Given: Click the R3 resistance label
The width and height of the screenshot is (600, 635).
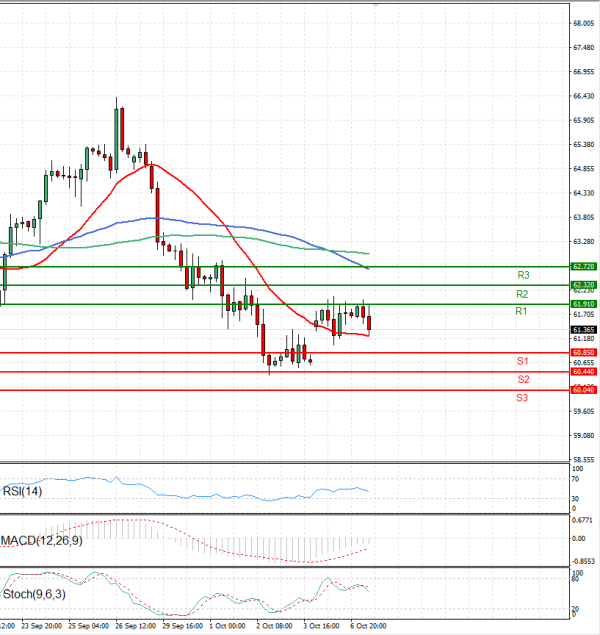Looking at the screenshot, I should click(523, 275).
